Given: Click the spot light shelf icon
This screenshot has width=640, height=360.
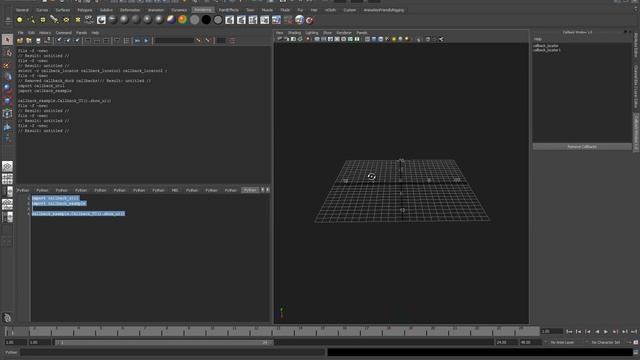Looking at the screenshot, I should (54, 20).
